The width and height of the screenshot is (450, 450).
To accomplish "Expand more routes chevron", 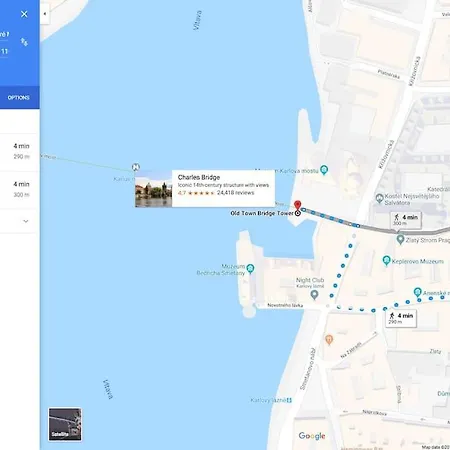I will point(26,221).
